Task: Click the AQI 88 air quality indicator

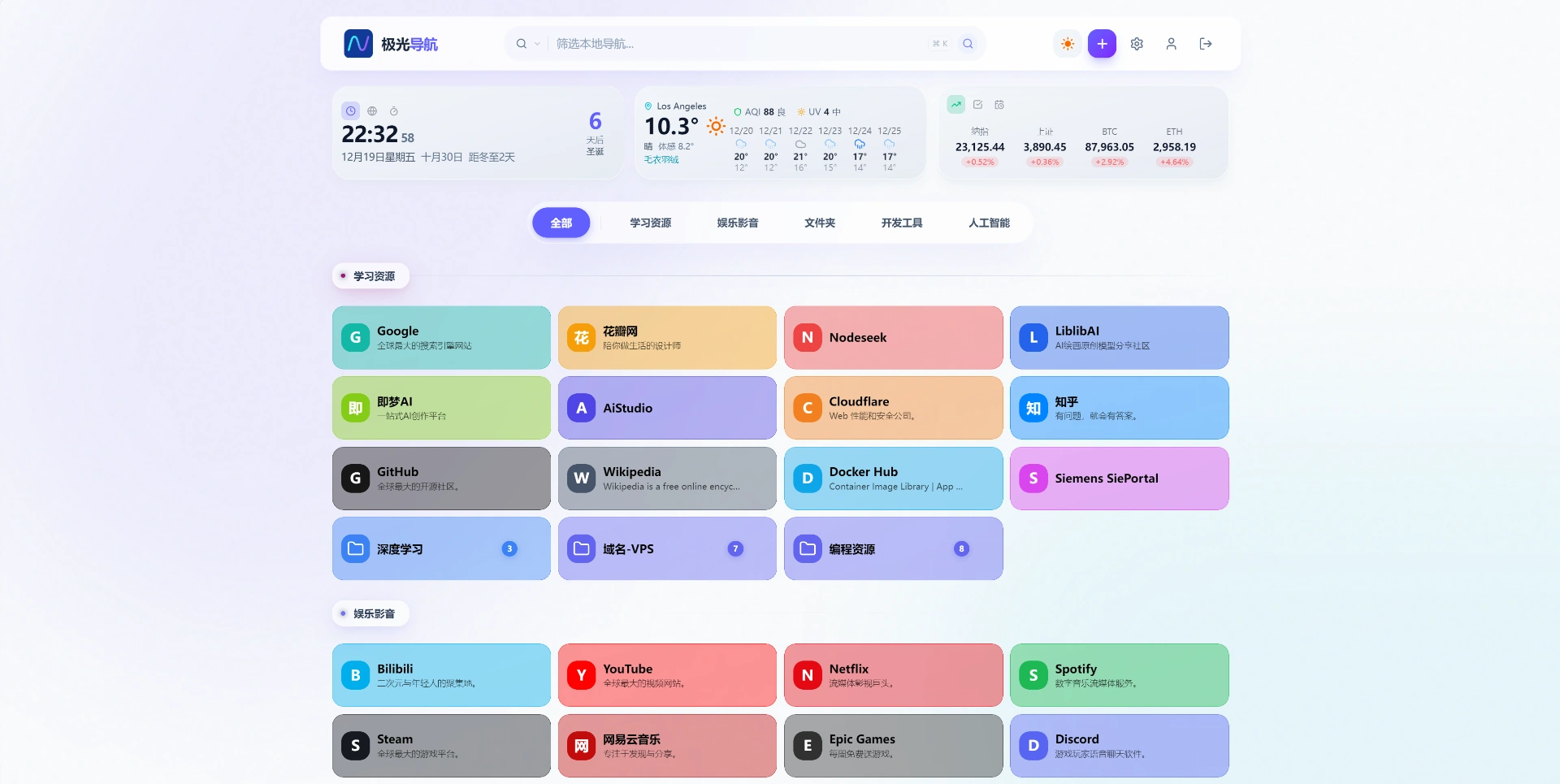Action: click(x=759, y=112)
